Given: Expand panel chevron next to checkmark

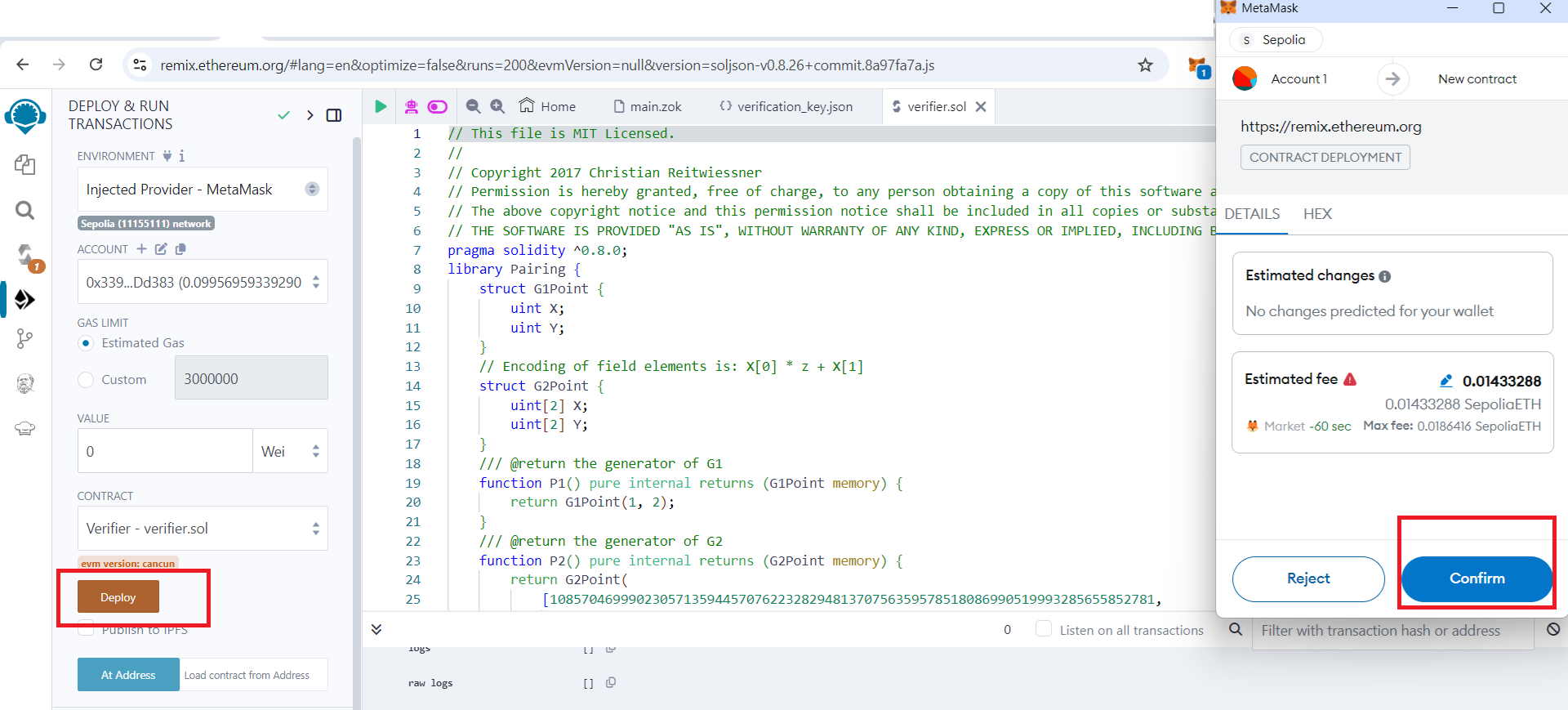Looking at the screenshot, I should coord(310,115).
